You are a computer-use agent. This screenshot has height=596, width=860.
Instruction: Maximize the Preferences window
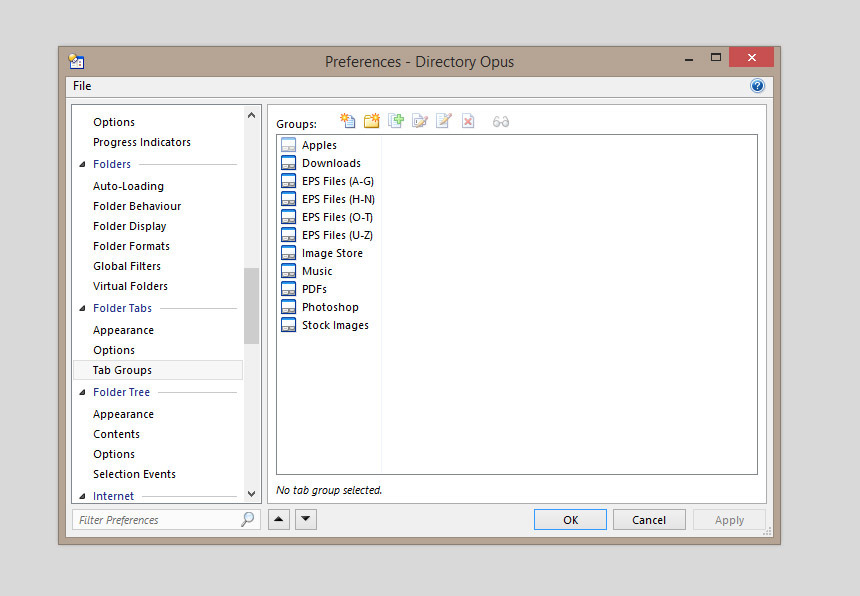point(716,57)
